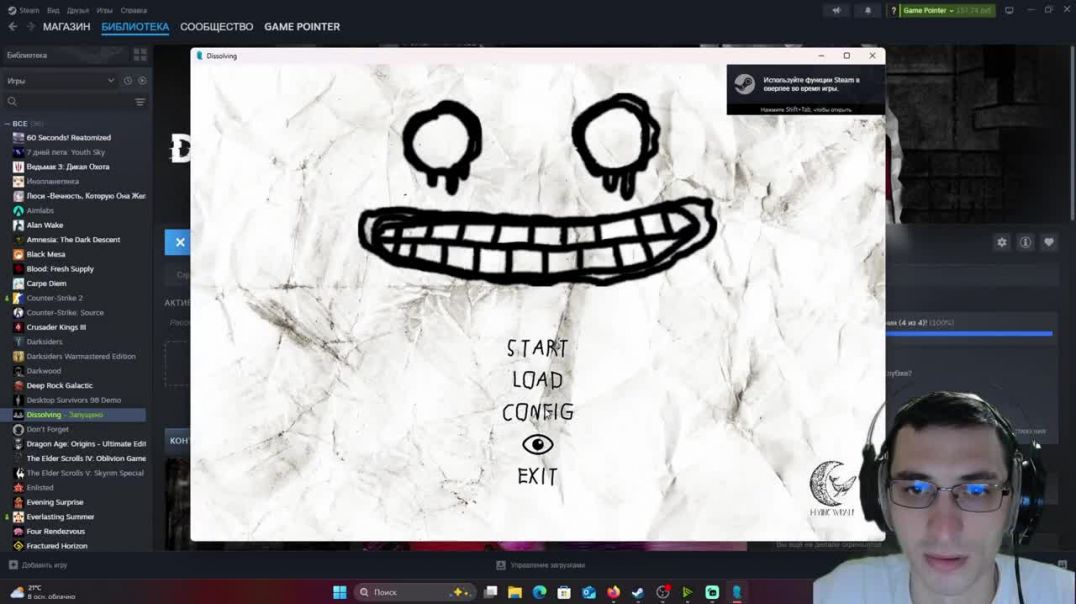1076x604 pixels.
Task: Select Alan Wake in library list
Action: coord(45,225)
